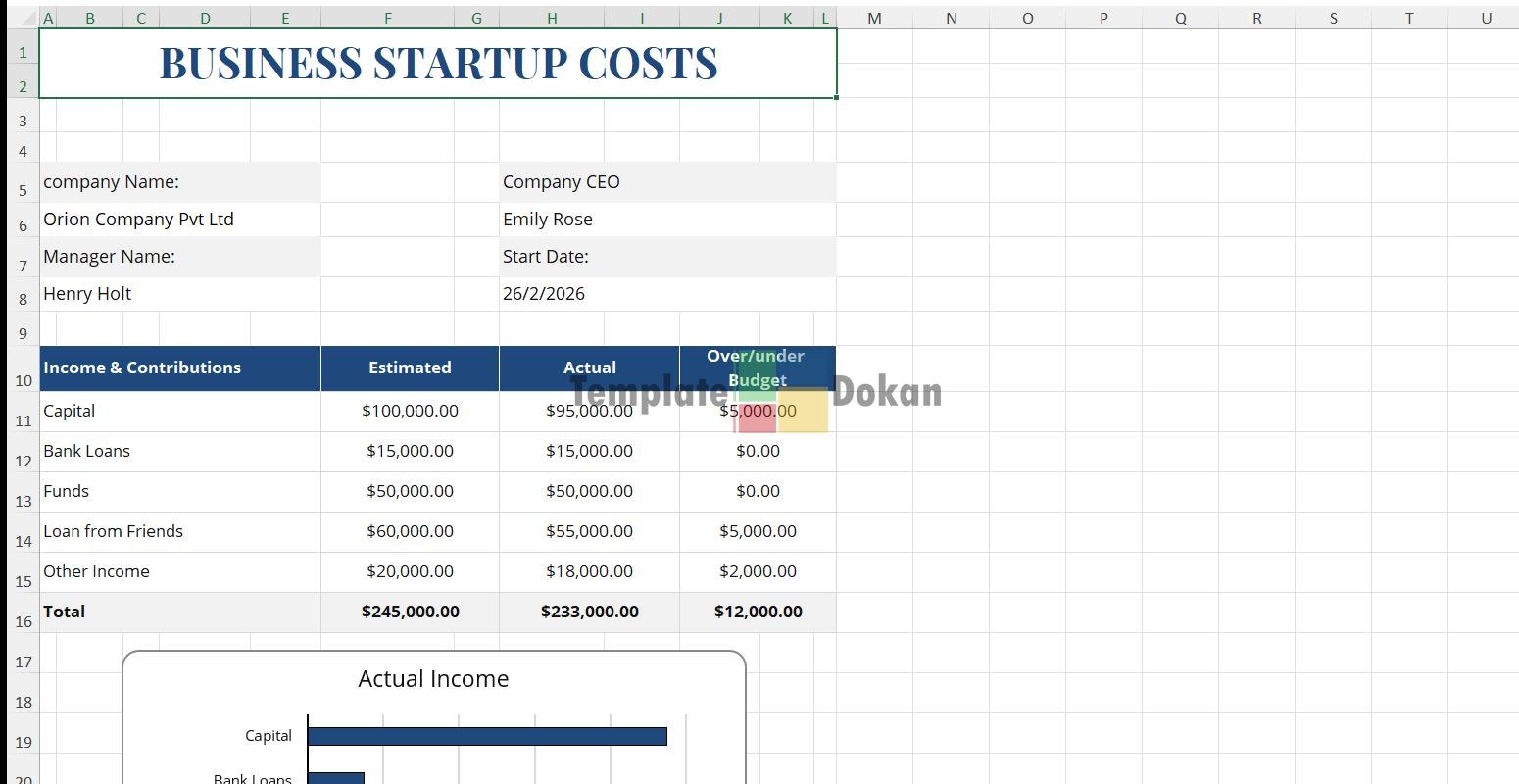This screenshot has height=784, width=1519.
Task: Click the Actual Income chart title
Action: (433, 679)
